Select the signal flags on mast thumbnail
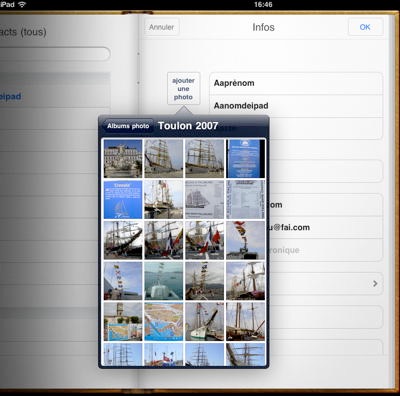The image size is (400, 396). click(245, 240)
